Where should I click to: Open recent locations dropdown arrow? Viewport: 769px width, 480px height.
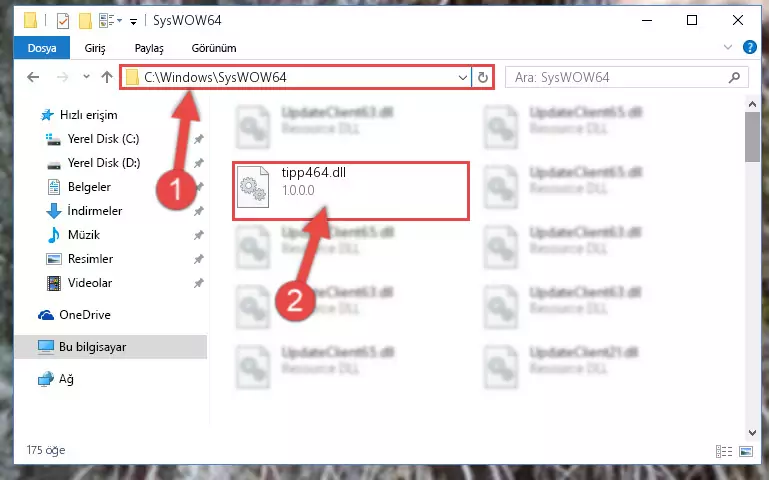[x=86, y=77]
